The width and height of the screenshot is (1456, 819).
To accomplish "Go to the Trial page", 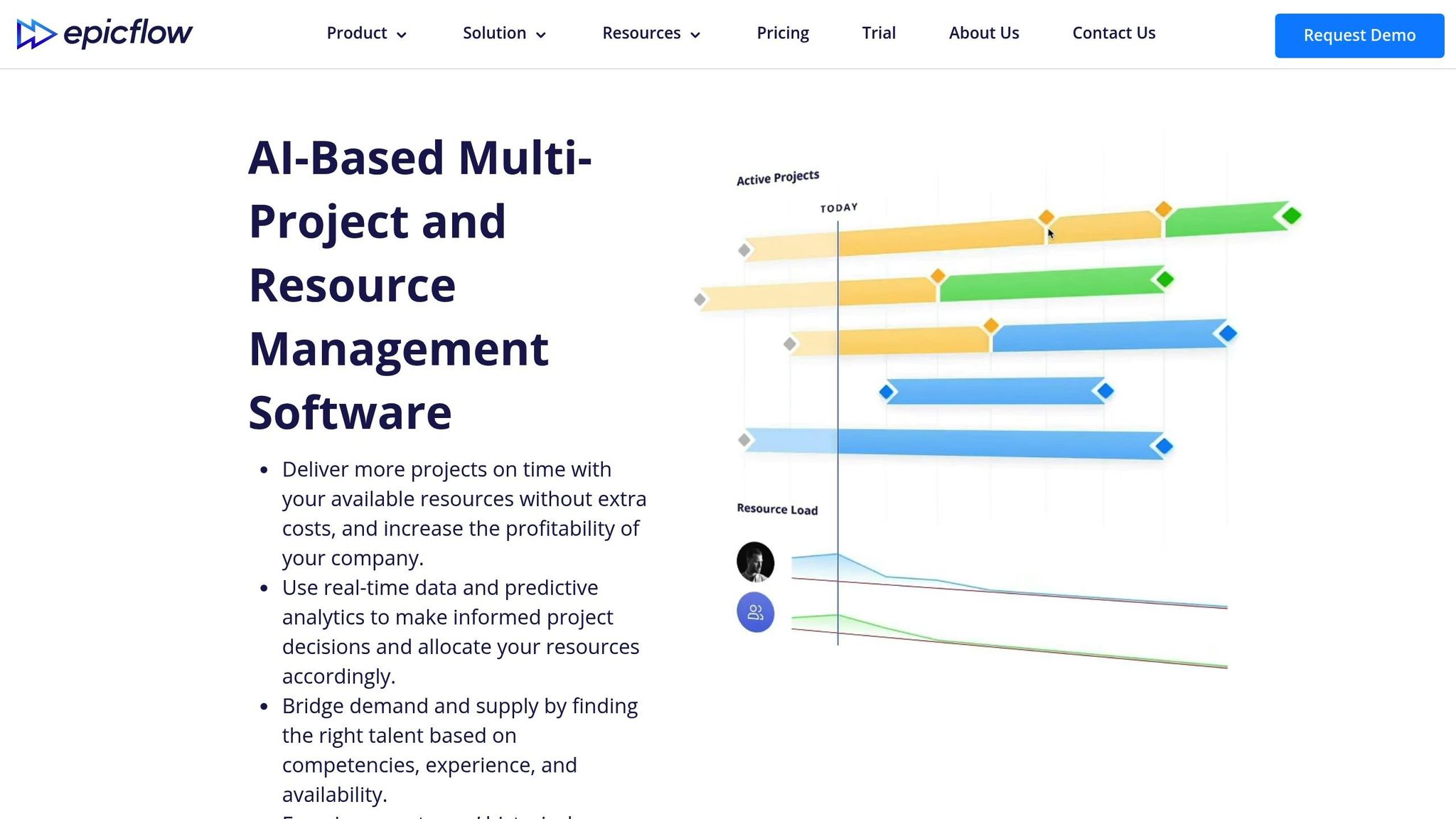I will pos(879,33).
